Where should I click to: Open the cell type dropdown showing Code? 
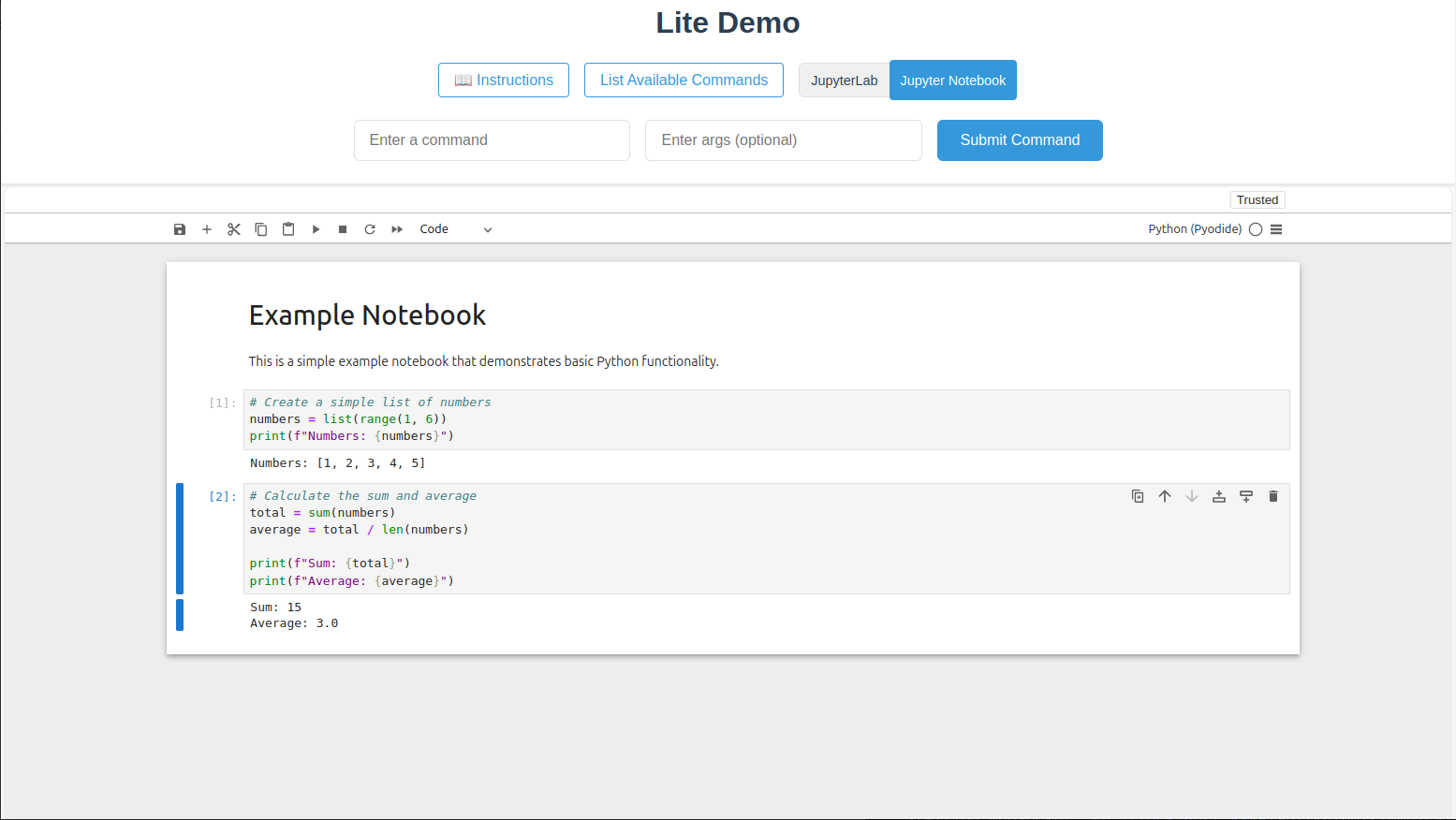(457, 228)
